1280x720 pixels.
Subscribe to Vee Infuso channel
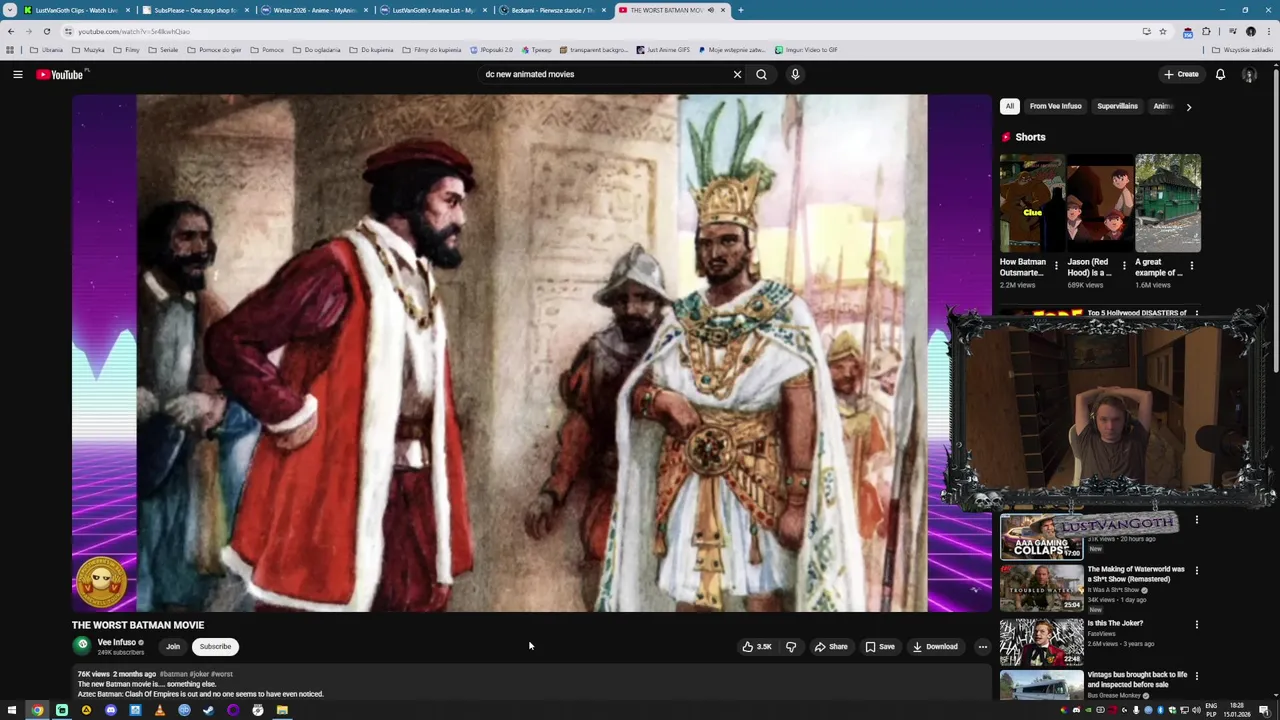pos(215,647)
